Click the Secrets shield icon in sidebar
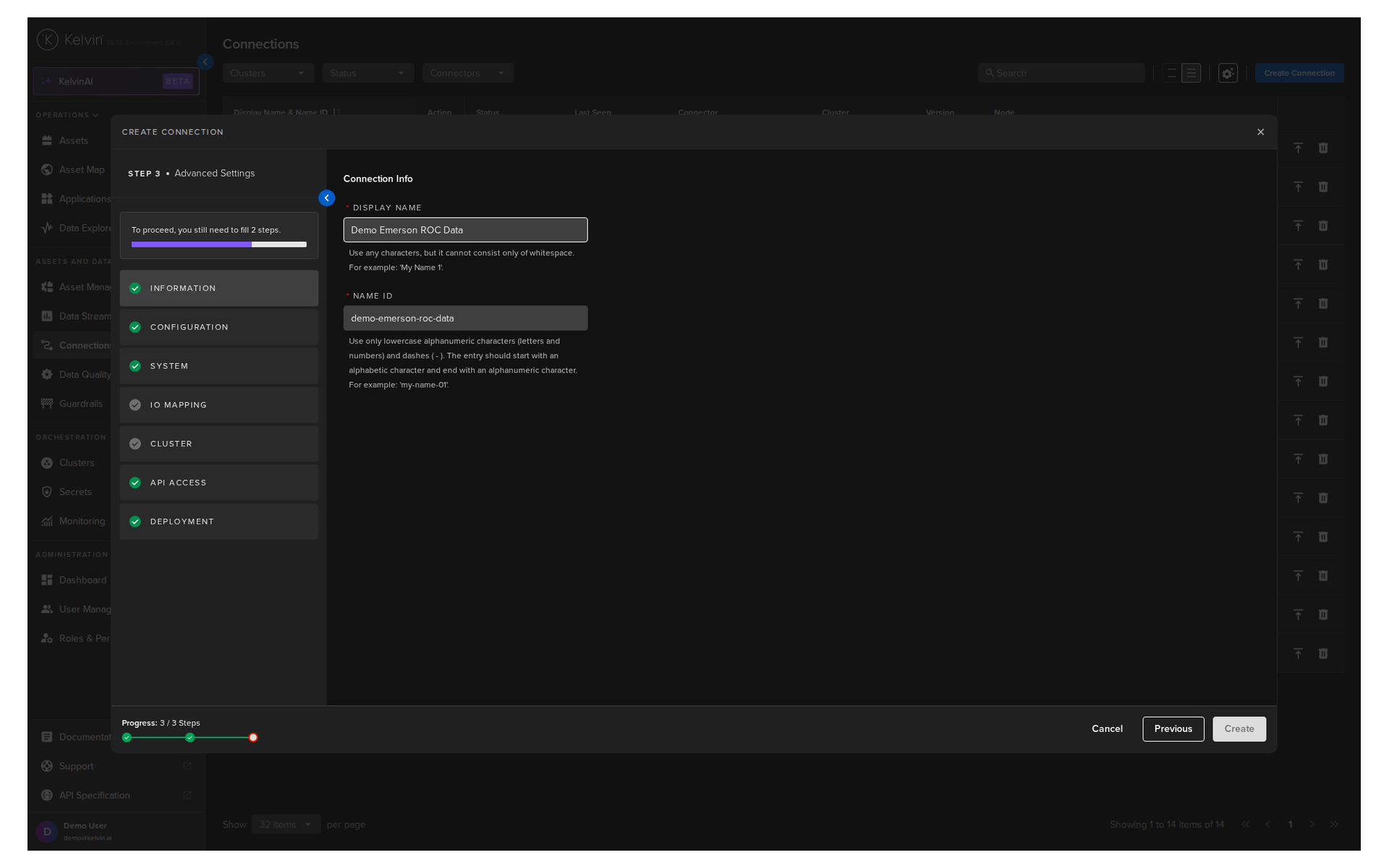The image size is (1389, 868). click(47, 492)
